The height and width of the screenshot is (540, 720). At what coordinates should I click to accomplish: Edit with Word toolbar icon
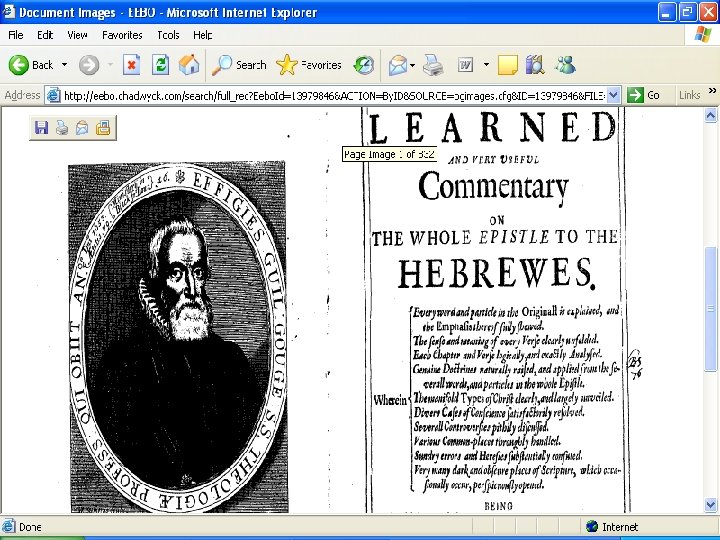[x=466, y=65]
